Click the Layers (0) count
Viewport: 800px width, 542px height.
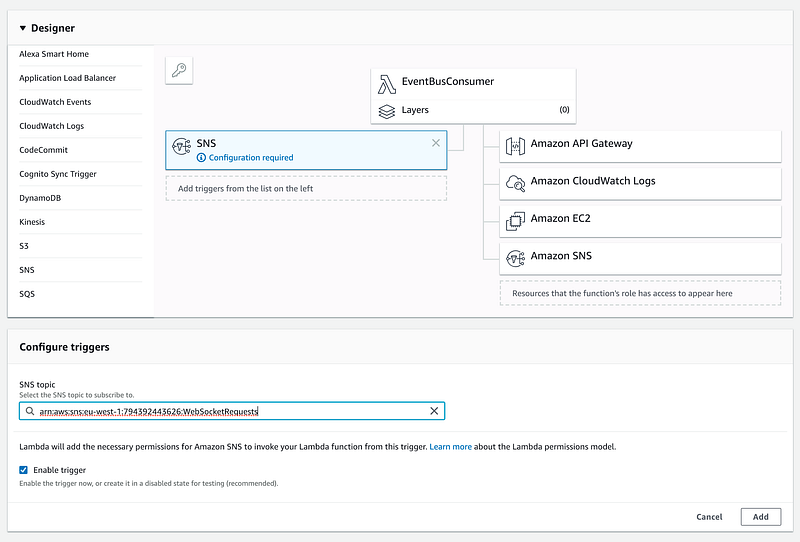point(564,110)
